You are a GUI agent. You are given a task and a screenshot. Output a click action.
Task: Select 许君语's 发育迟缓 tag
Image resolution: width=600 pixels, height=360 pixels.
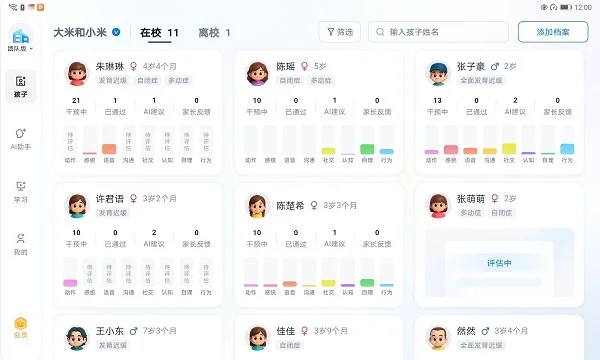pos(112,213)
